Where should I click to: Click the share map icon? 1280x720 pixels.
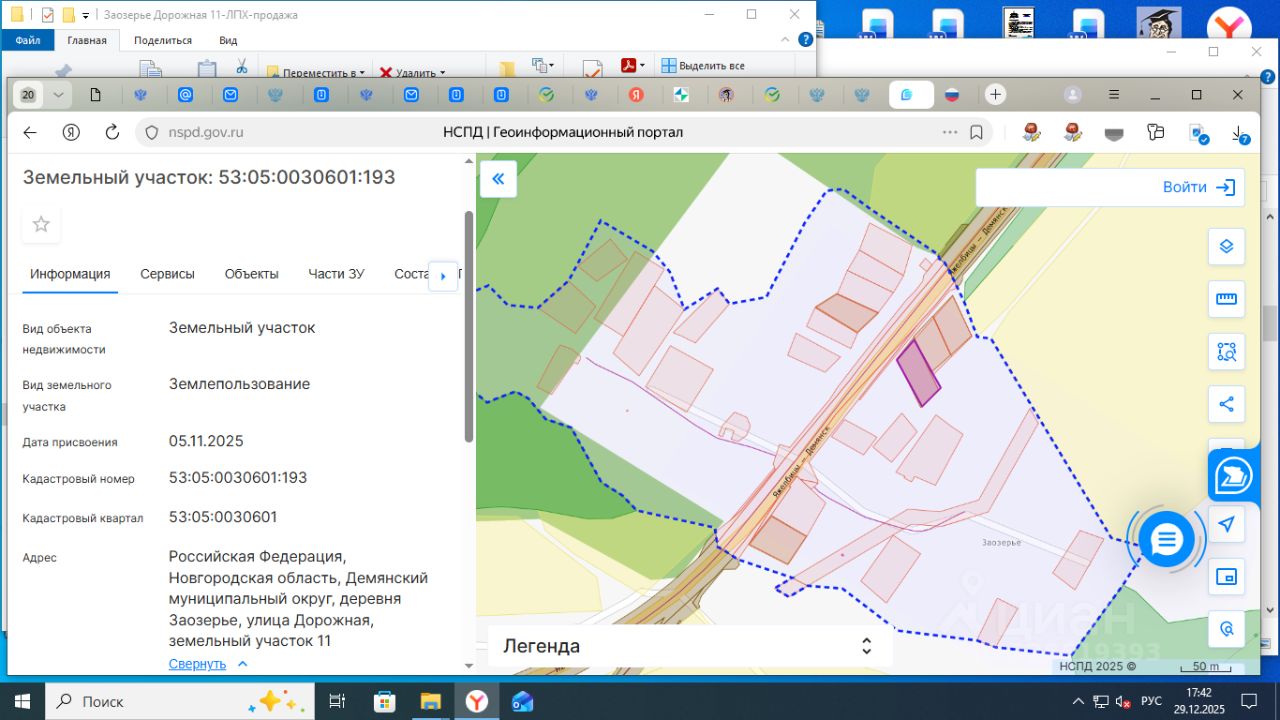(1226, 404)
